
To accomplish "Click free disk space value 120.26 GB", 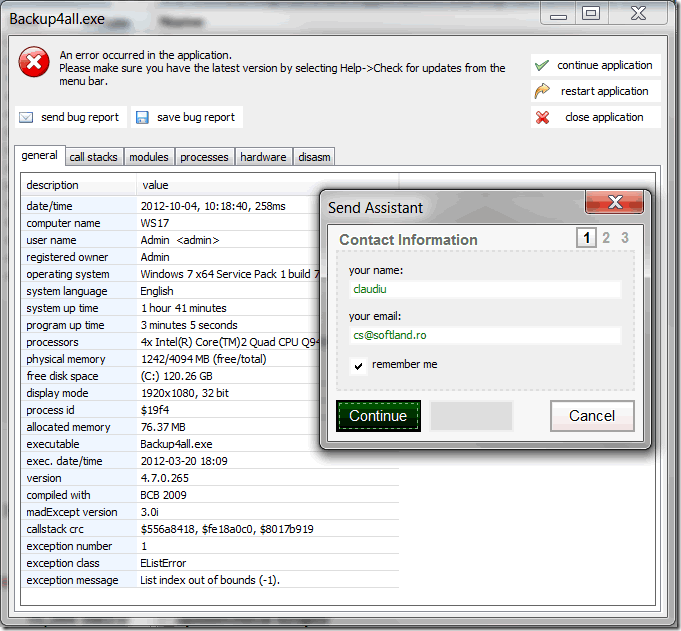I will [x=176, y=376].
